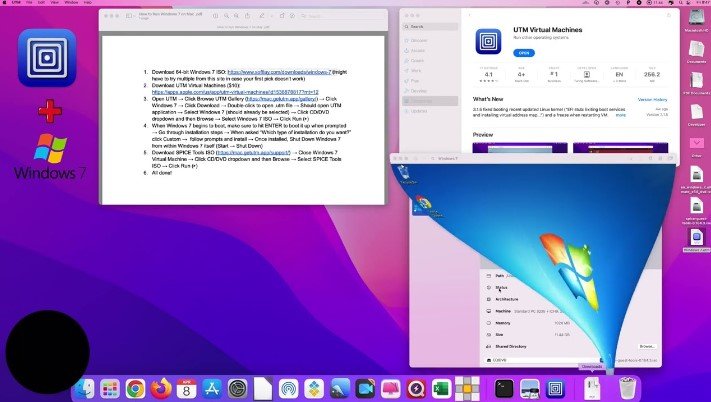Click Browse button in UTM window
This screenshot has width=711, height=402.
647,346
